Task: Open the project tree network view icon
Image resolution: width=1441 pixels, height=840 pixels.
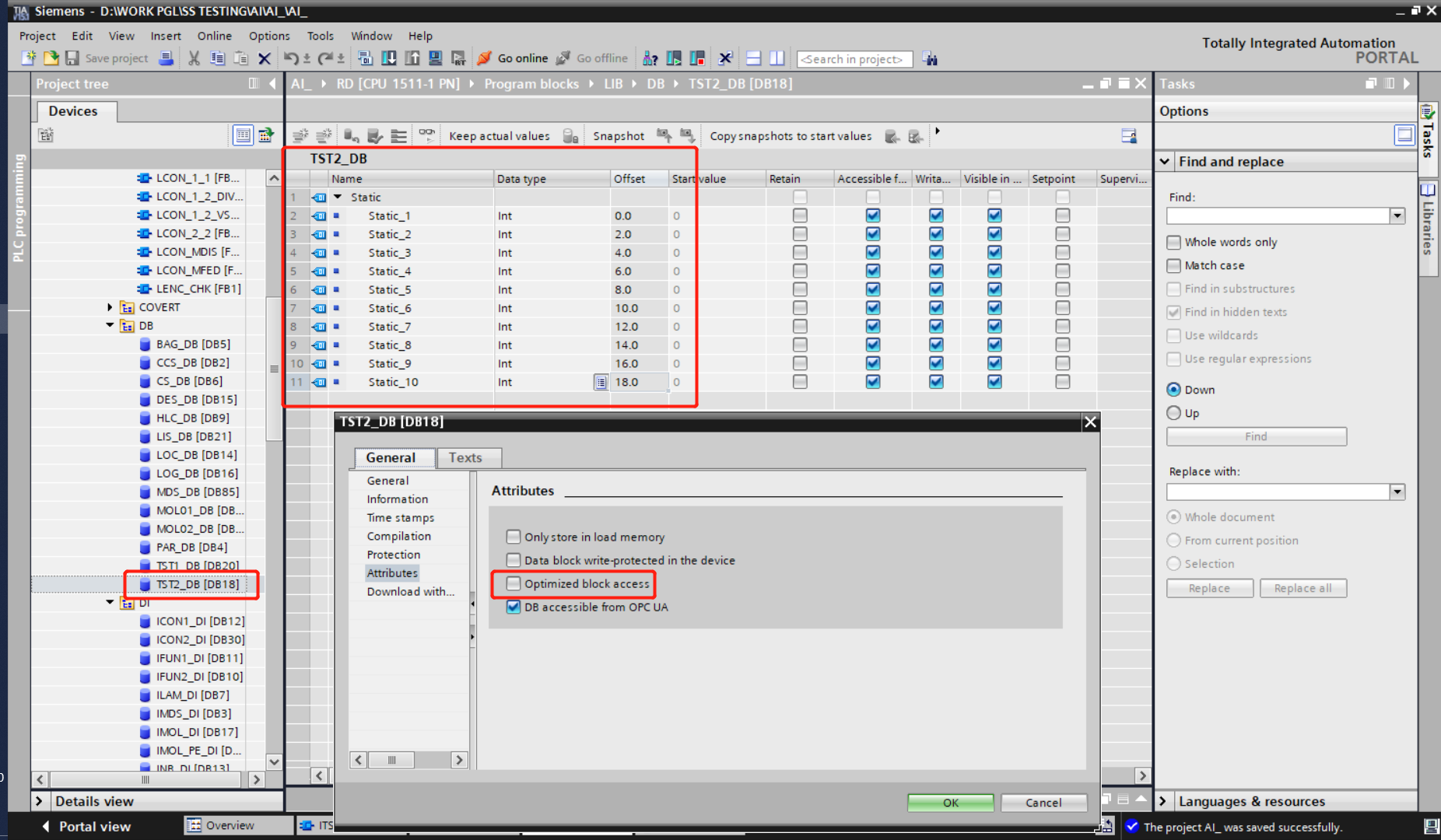Action: (267, 135)
